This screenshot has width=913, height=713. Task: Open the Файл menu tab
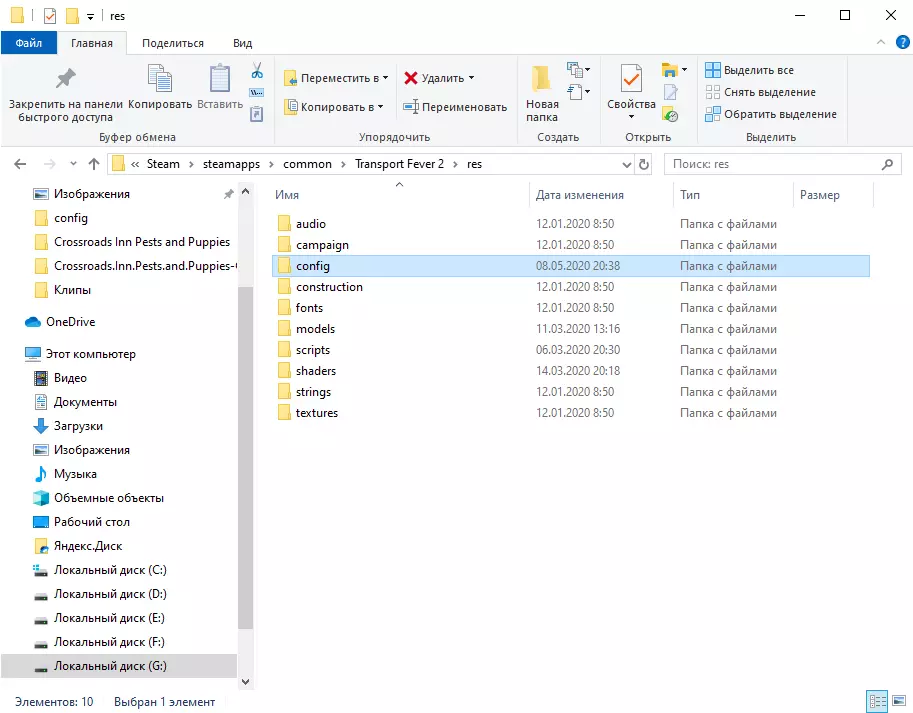(x=29, y=43)
